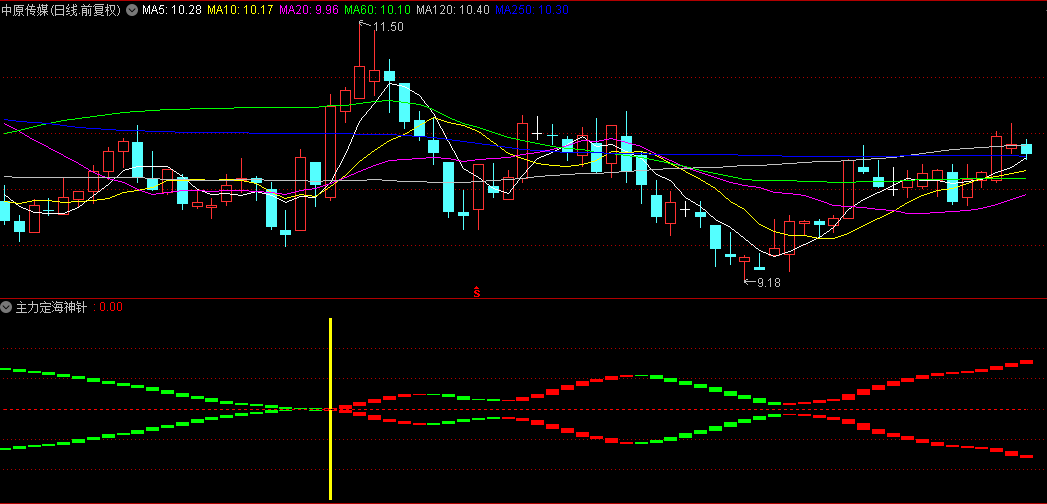Click the 0.00 indicator value
1047x504 pixels.
(x=112, y=307)
